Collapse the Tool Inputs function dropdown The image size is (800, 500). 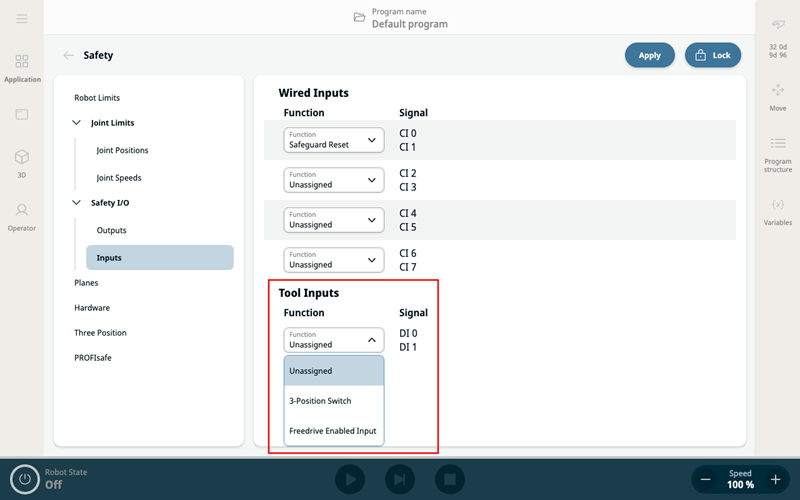[x=333, y=340]
